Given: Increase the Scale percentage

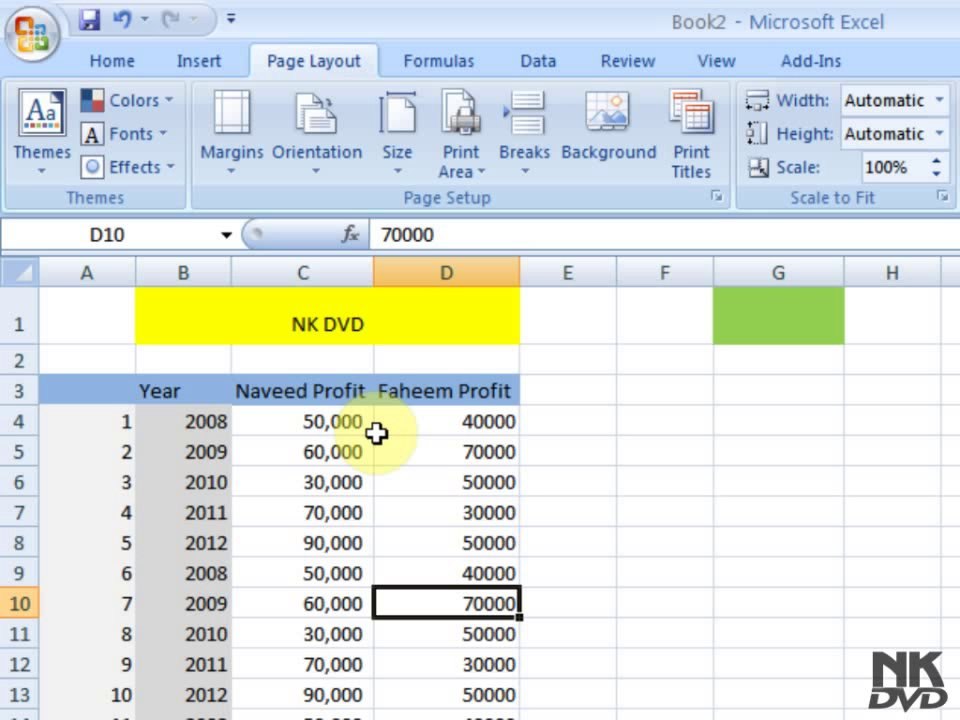Looking at the screenshot, I should tap(936, 161).
